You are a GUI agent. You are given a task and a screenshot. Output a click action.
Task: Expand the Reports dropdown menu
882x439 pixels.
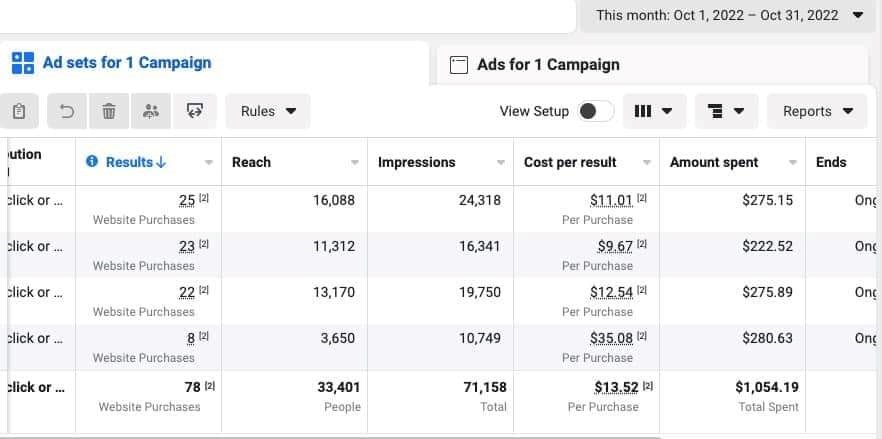[817, 112]
